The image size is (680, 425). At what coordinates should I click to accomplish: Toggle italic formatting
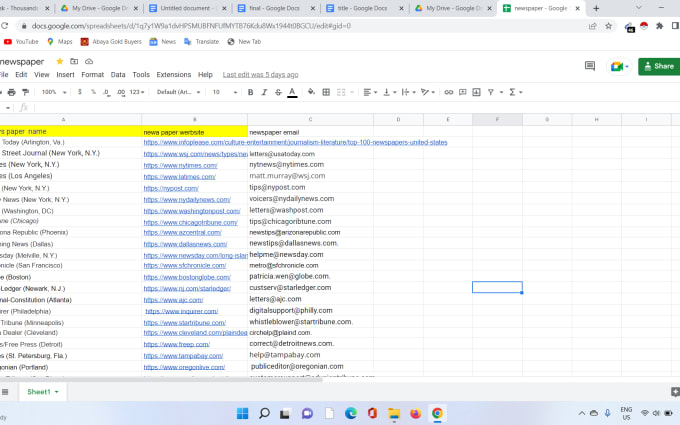[x=264, y=92]
